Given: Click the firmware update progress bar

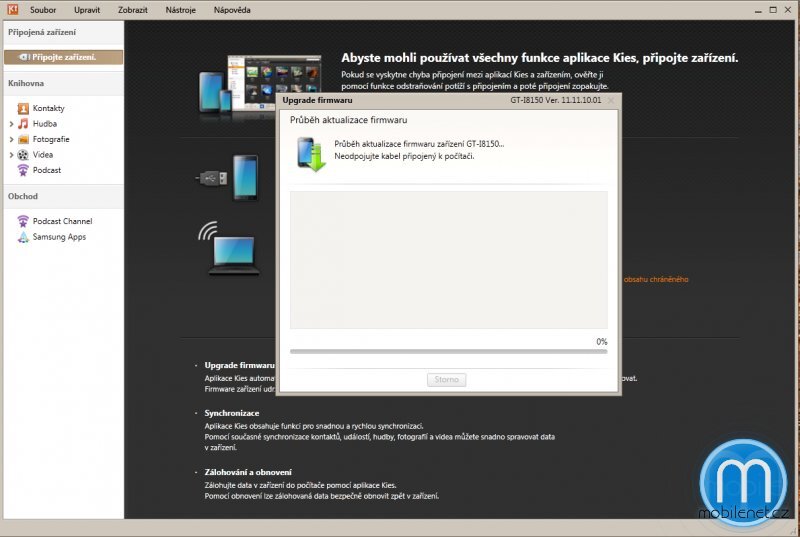Looking at the screenshot, I should pos(448,351).
